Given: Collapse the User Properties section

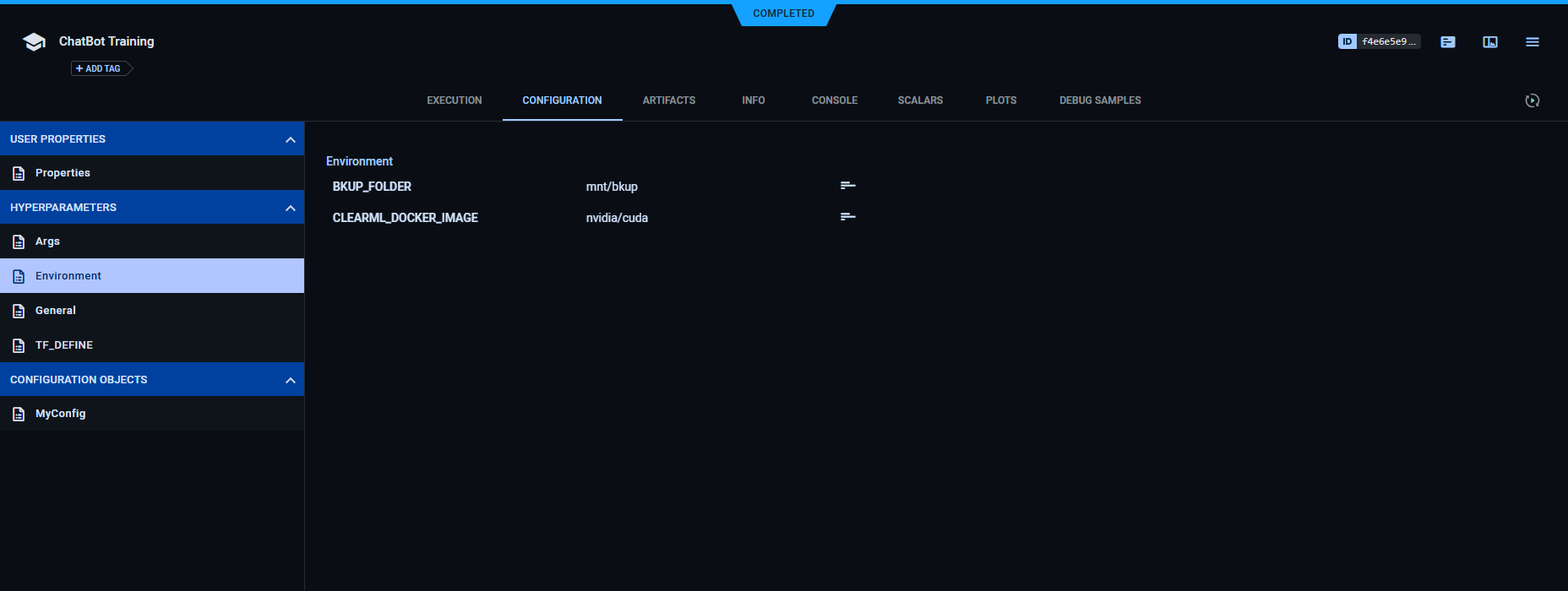Looking at the screenshot, I should click(291, 139).
